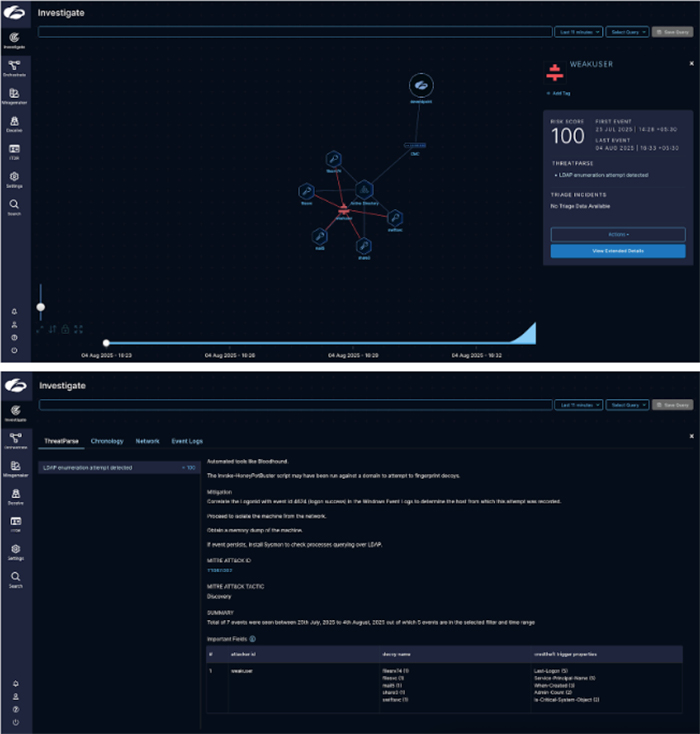Click the Search icon in the lower sidebar
Image resolution: width=700 pixels, height=734 pixels.
pyautogui.click(x=14, y=578)
